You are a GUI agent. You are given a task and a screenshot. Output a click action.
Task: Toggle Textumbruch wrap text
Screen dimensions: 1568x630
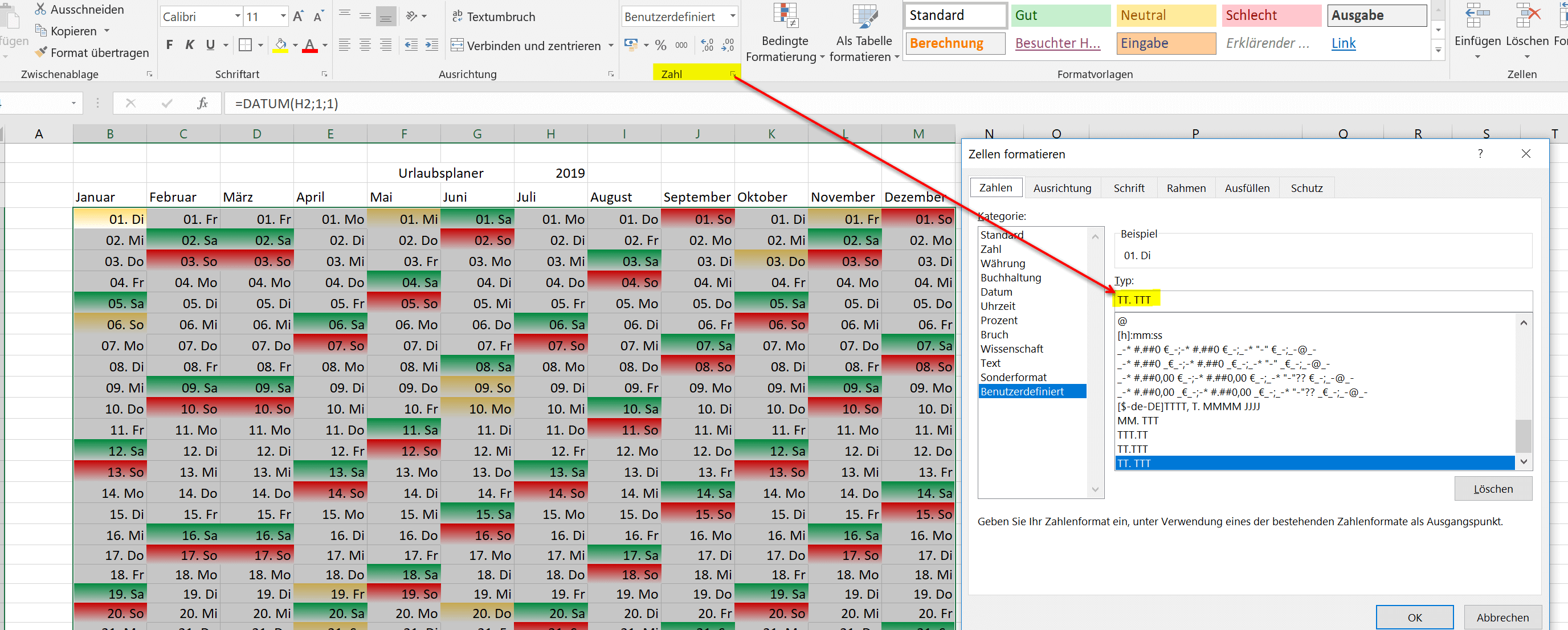pyautogui.click(x=493, y=17)
